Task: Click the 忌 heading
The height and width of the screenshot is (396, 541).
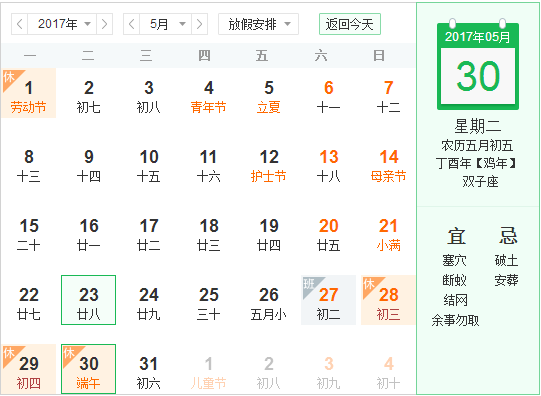Action: (508, 236)
